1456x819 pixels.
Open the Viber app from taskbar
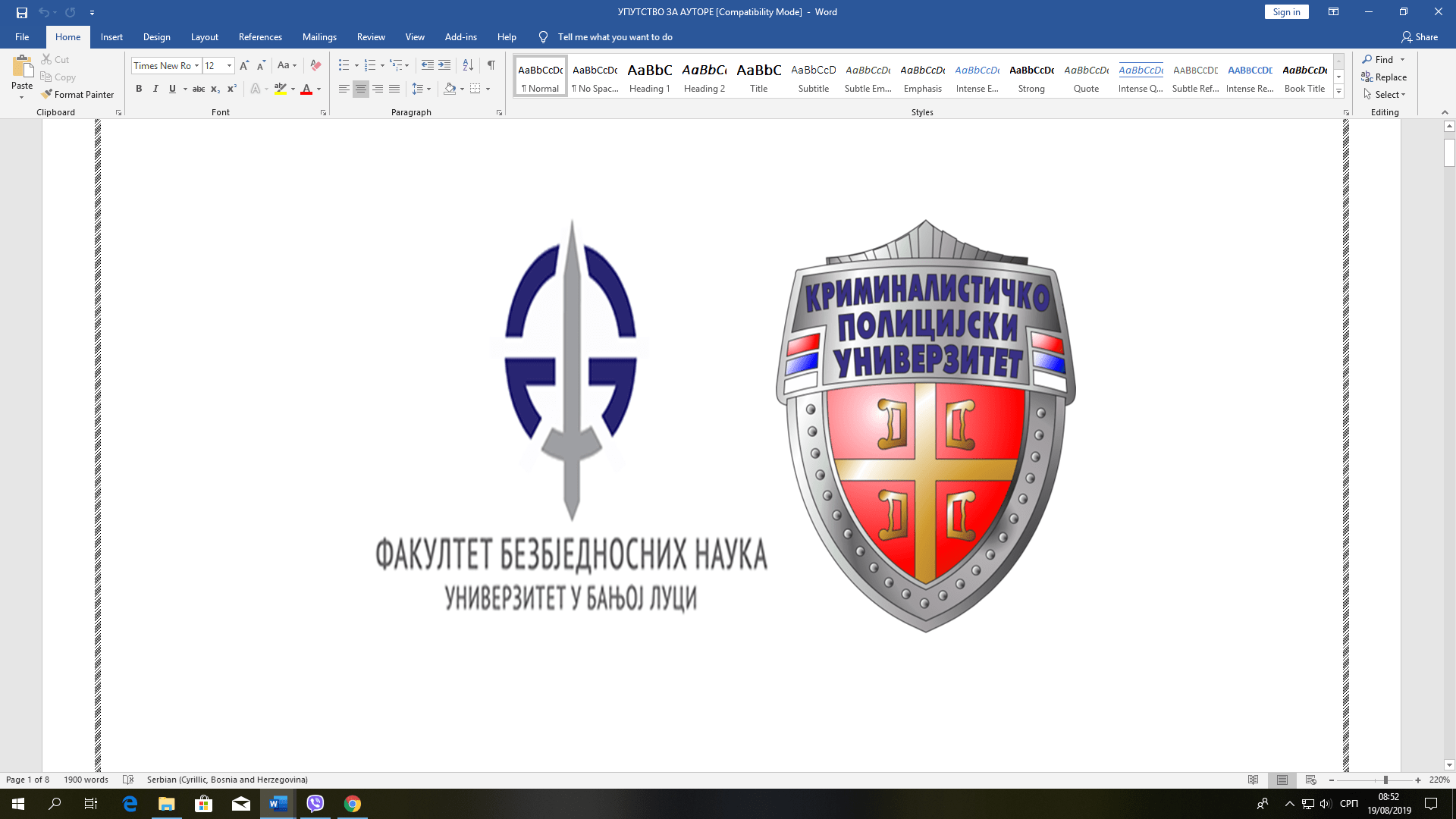[x=315, y=804]
